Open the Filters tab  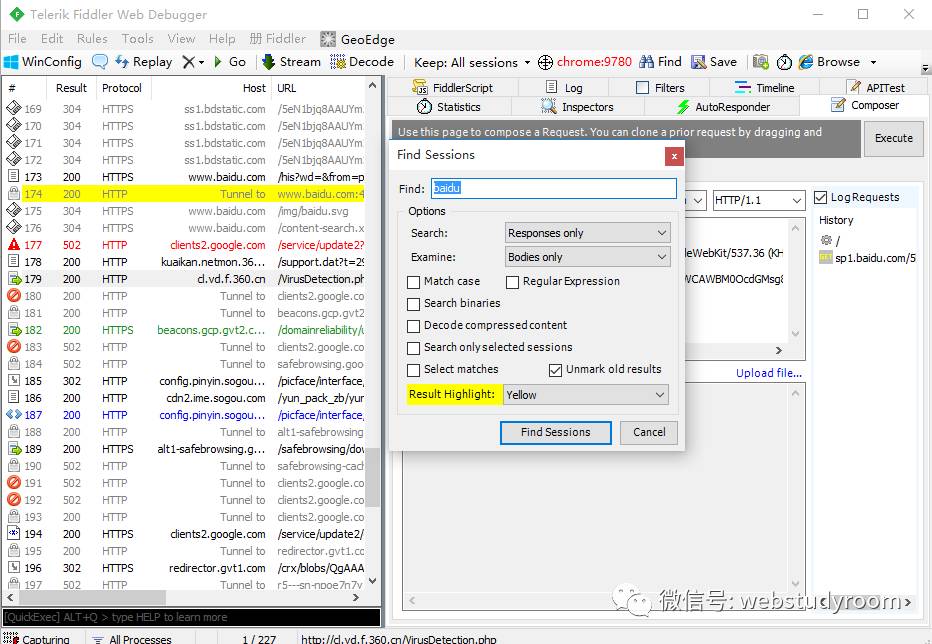(x=660, y=87)
